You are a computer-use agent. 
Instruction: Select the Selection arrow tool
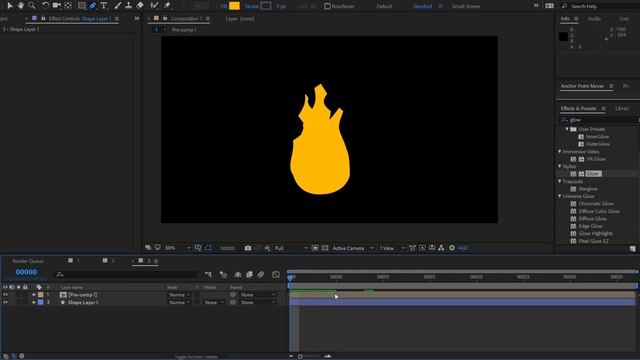coord(10,5)
